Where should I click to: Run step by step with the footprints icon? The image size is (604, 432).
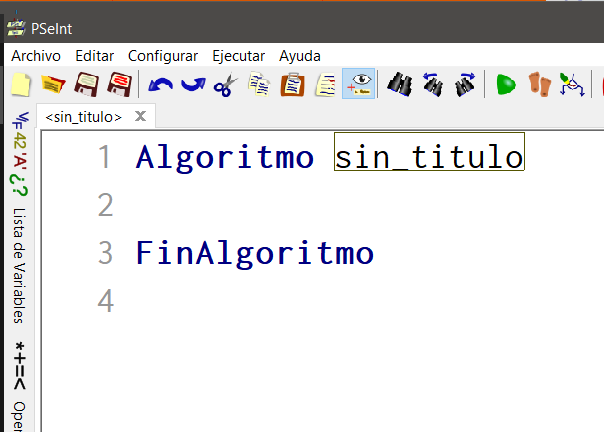click(x=539, y=84)
